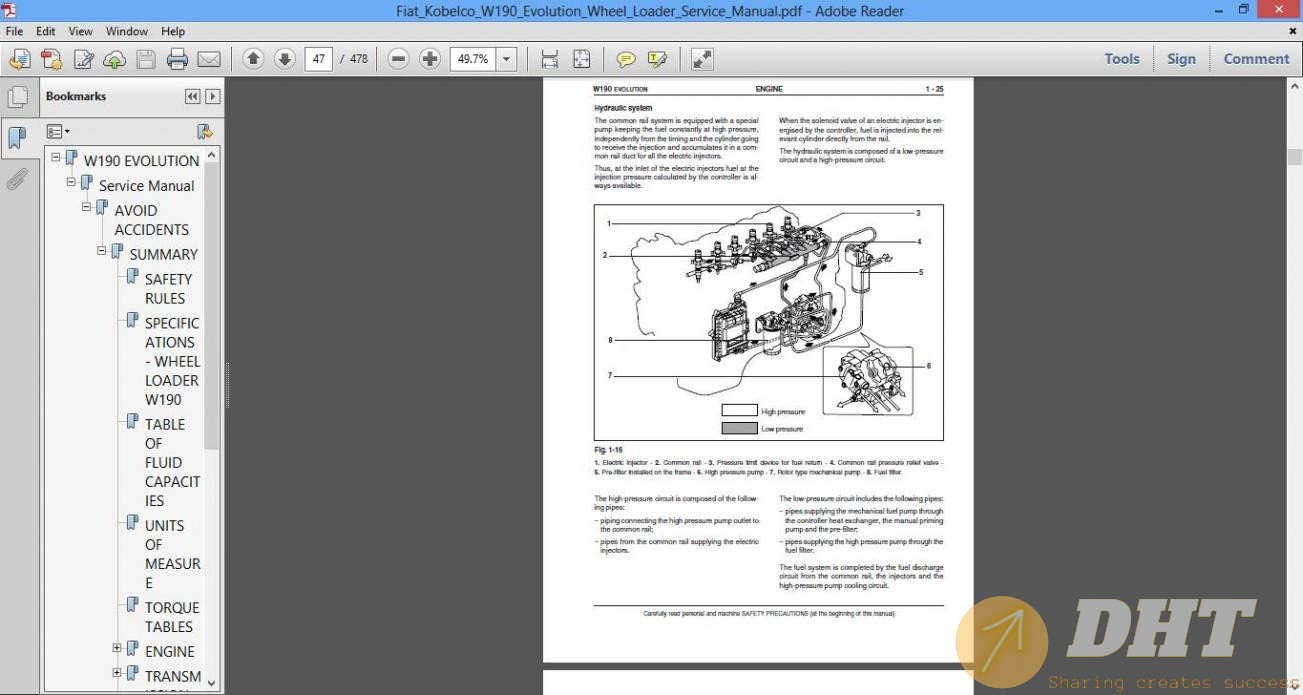Click the bookmark icon beside UNITS OF MEASURE
1303x695 pixels.
pos(132,523)
